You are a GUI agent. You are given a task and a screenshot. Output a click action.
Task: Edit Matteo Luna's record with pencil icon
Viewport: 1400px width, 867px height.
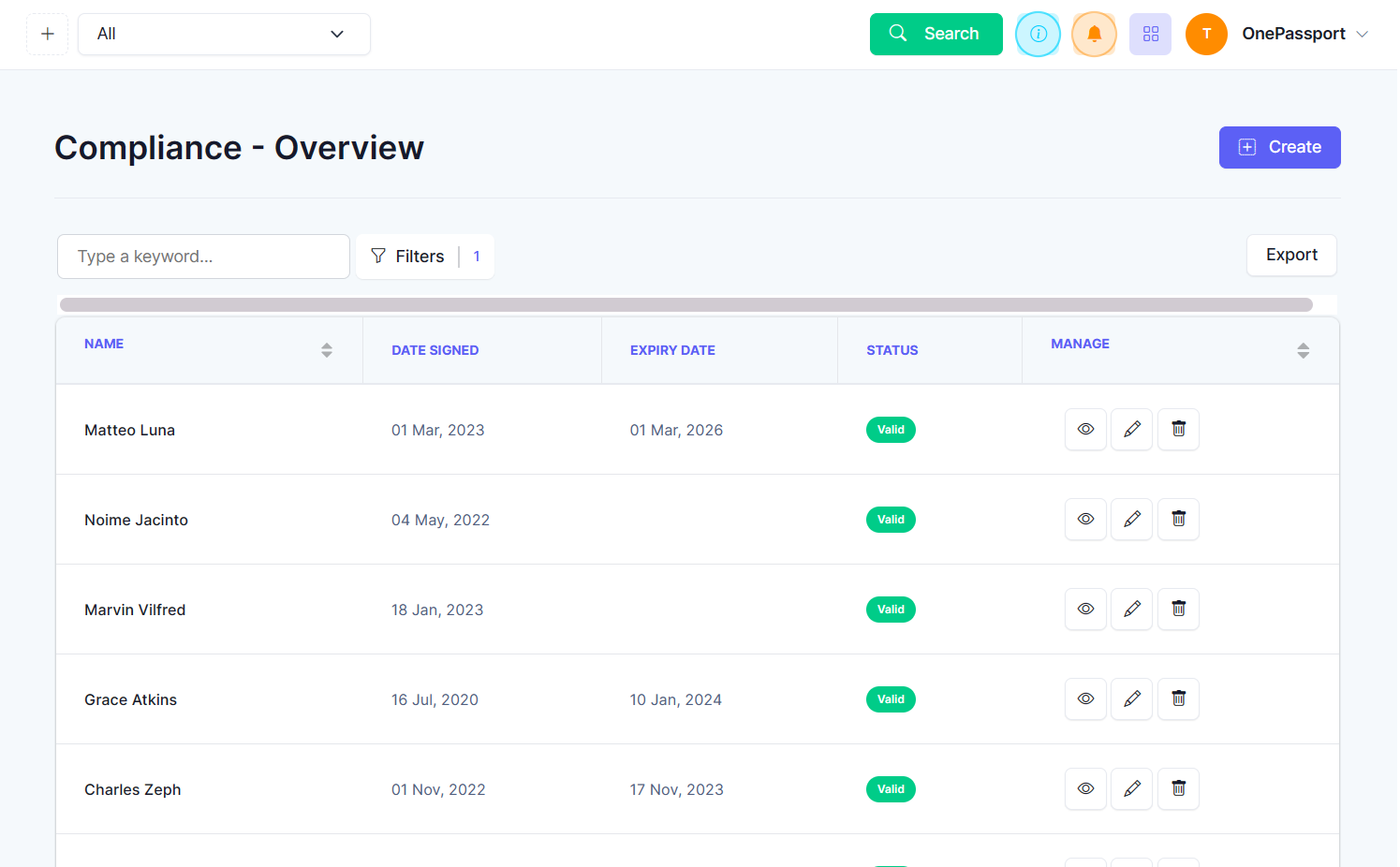click(x=1131, y=430)
